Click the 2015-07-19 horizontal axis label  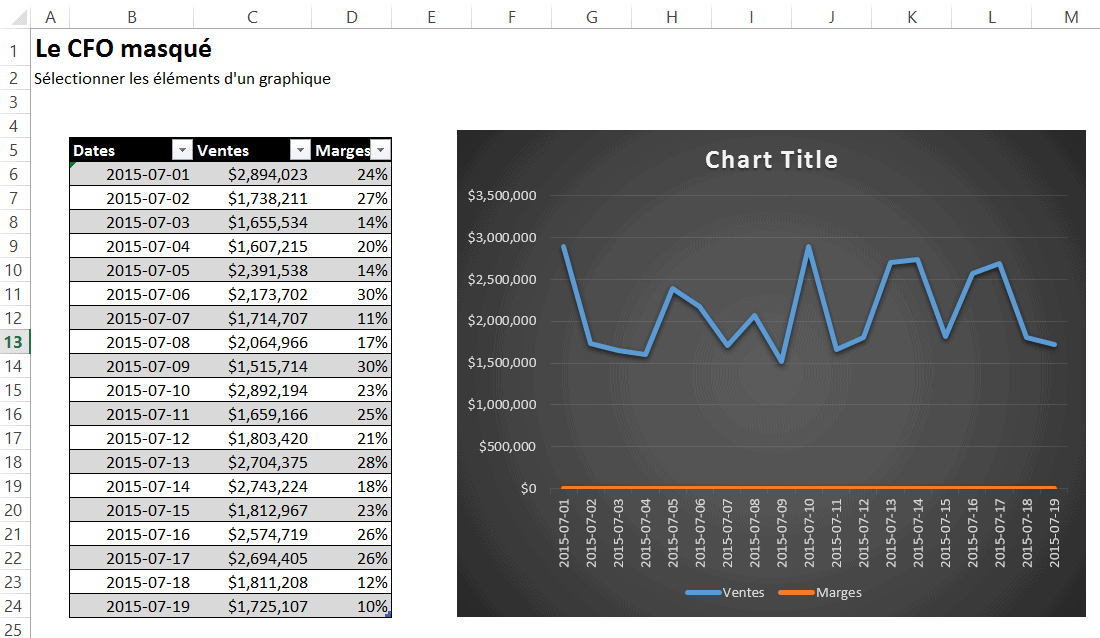(x=1053, y=534)
